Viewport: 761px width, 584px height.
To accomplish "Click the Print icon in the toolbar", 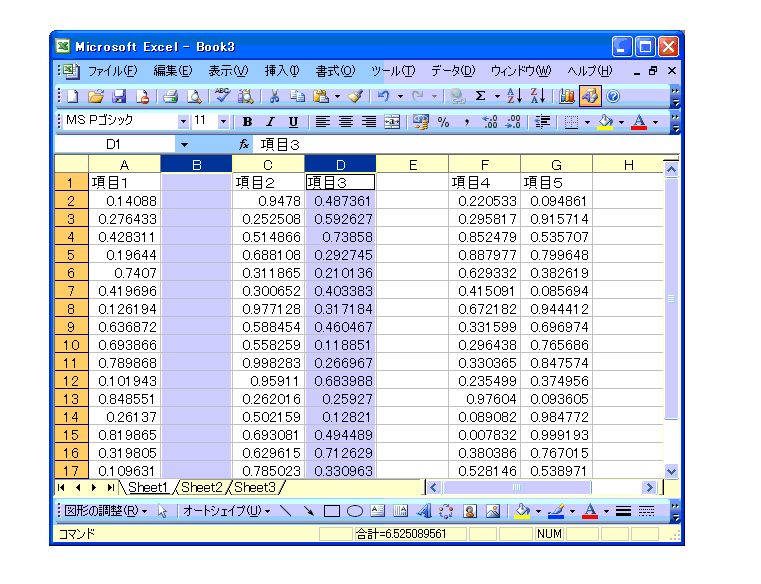I will 171,97.
